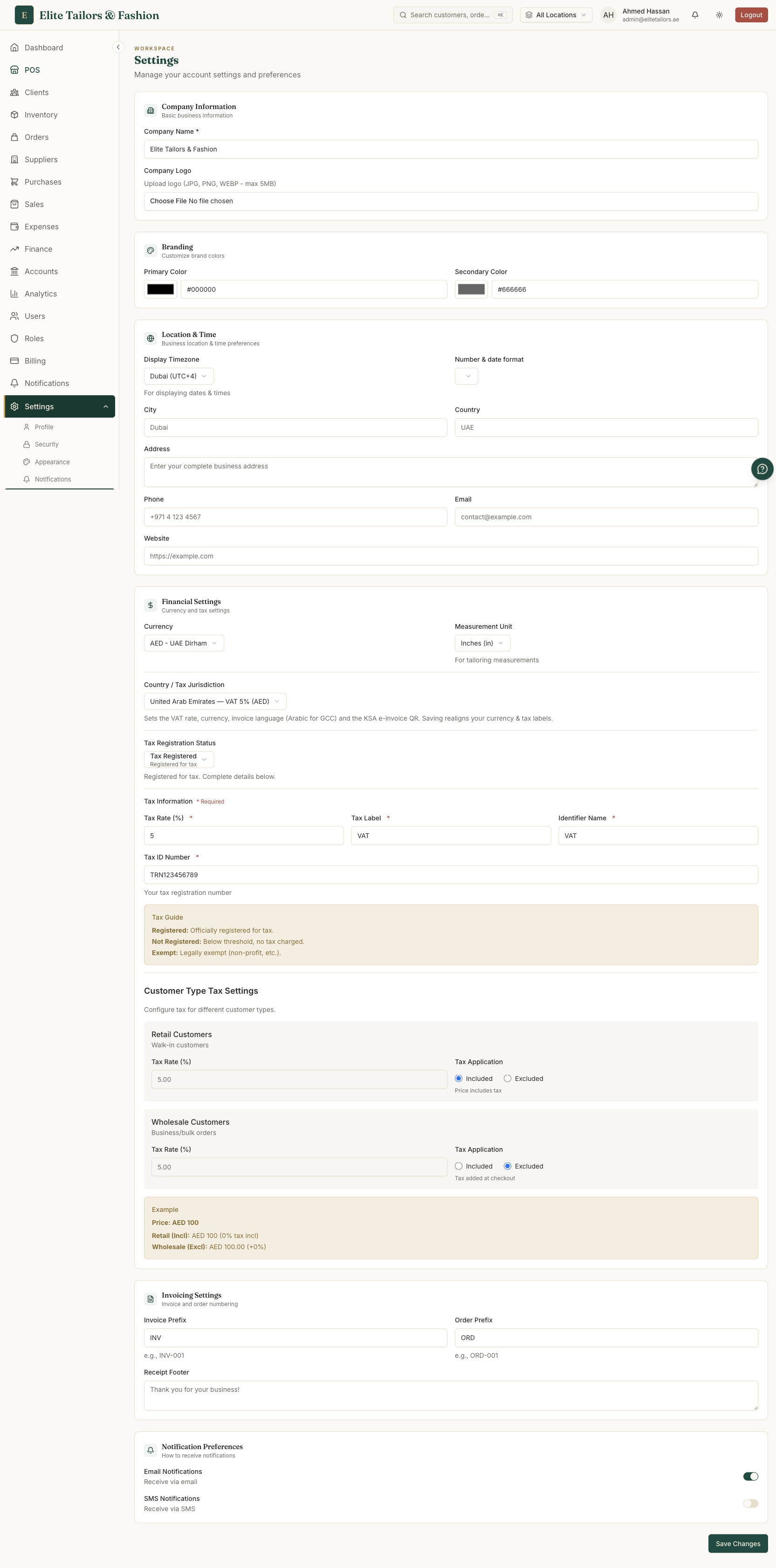Image resolution: width=776 pixels, height=1568 pixels.
Task: Click the Accounts bank icon
Action: [14, 271]
